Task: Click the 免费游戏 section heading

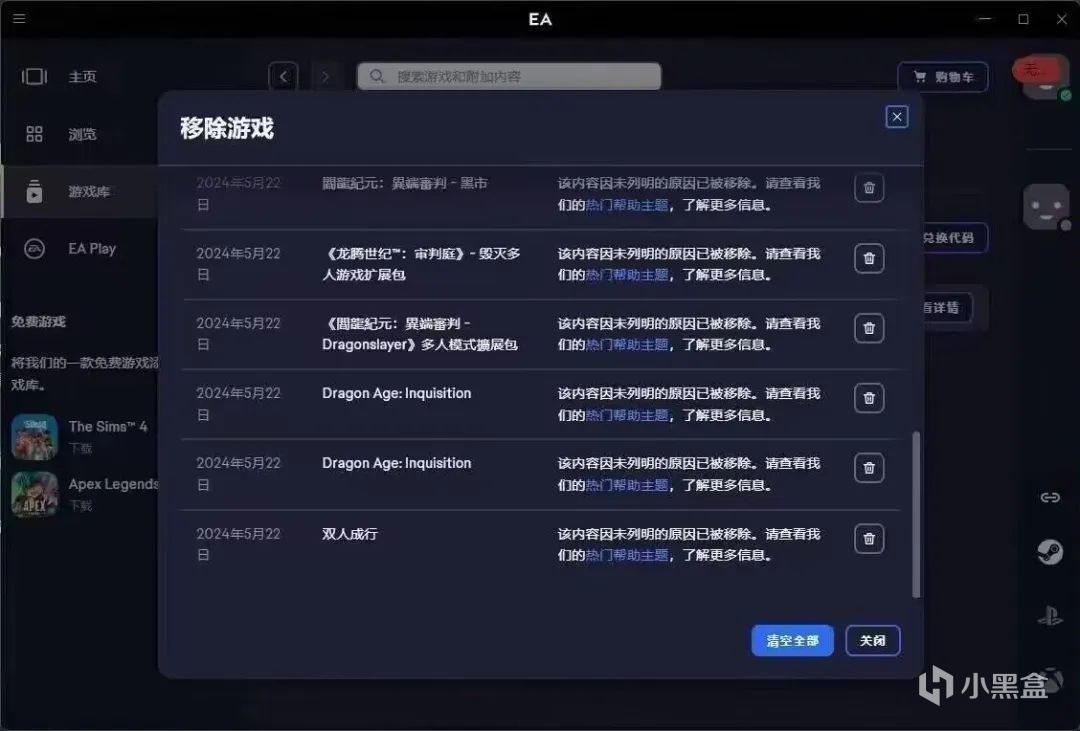Action: tap(39, 322)
